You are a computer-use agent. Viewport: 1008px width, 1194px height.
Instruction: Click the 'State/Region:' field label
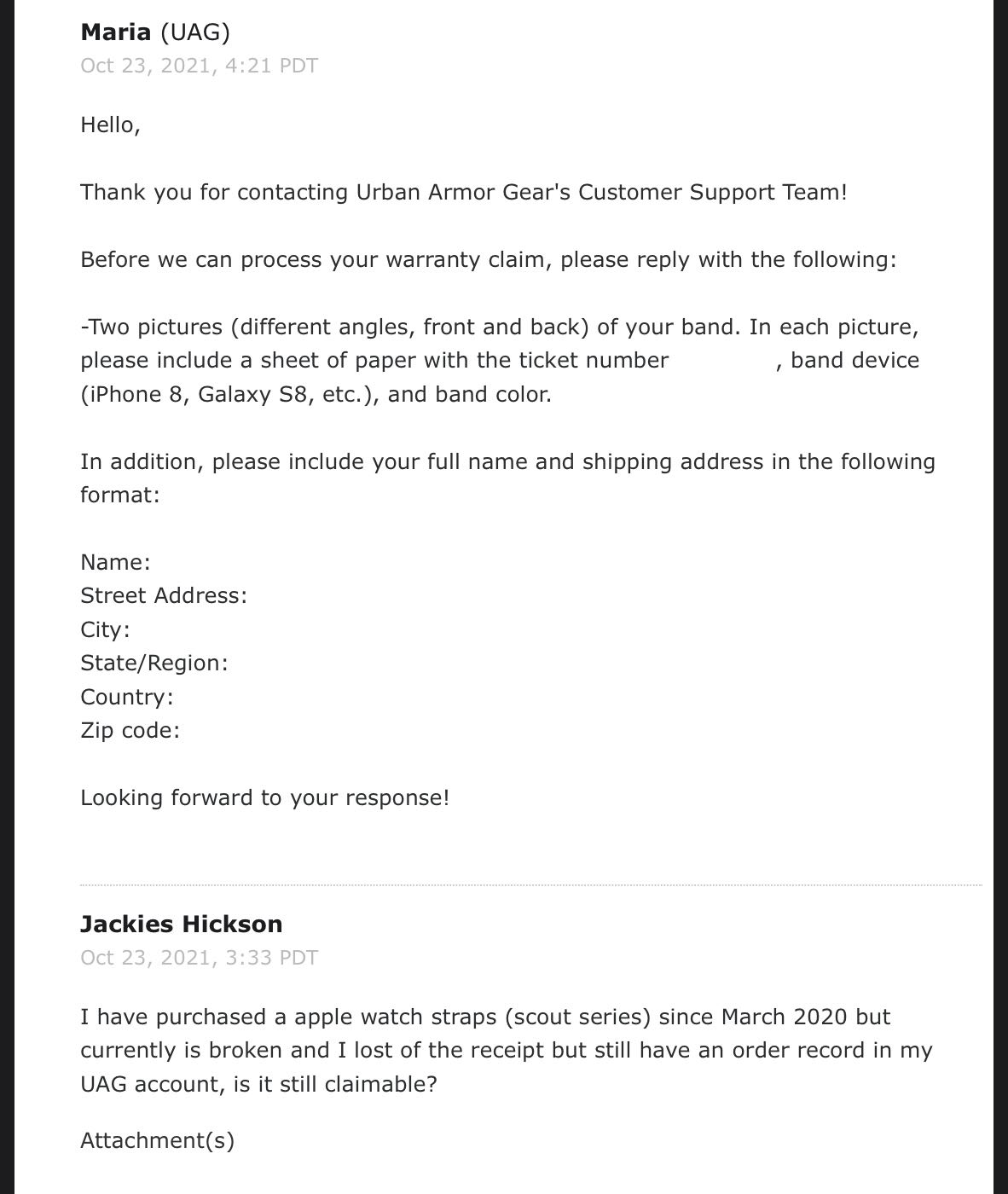154,664
